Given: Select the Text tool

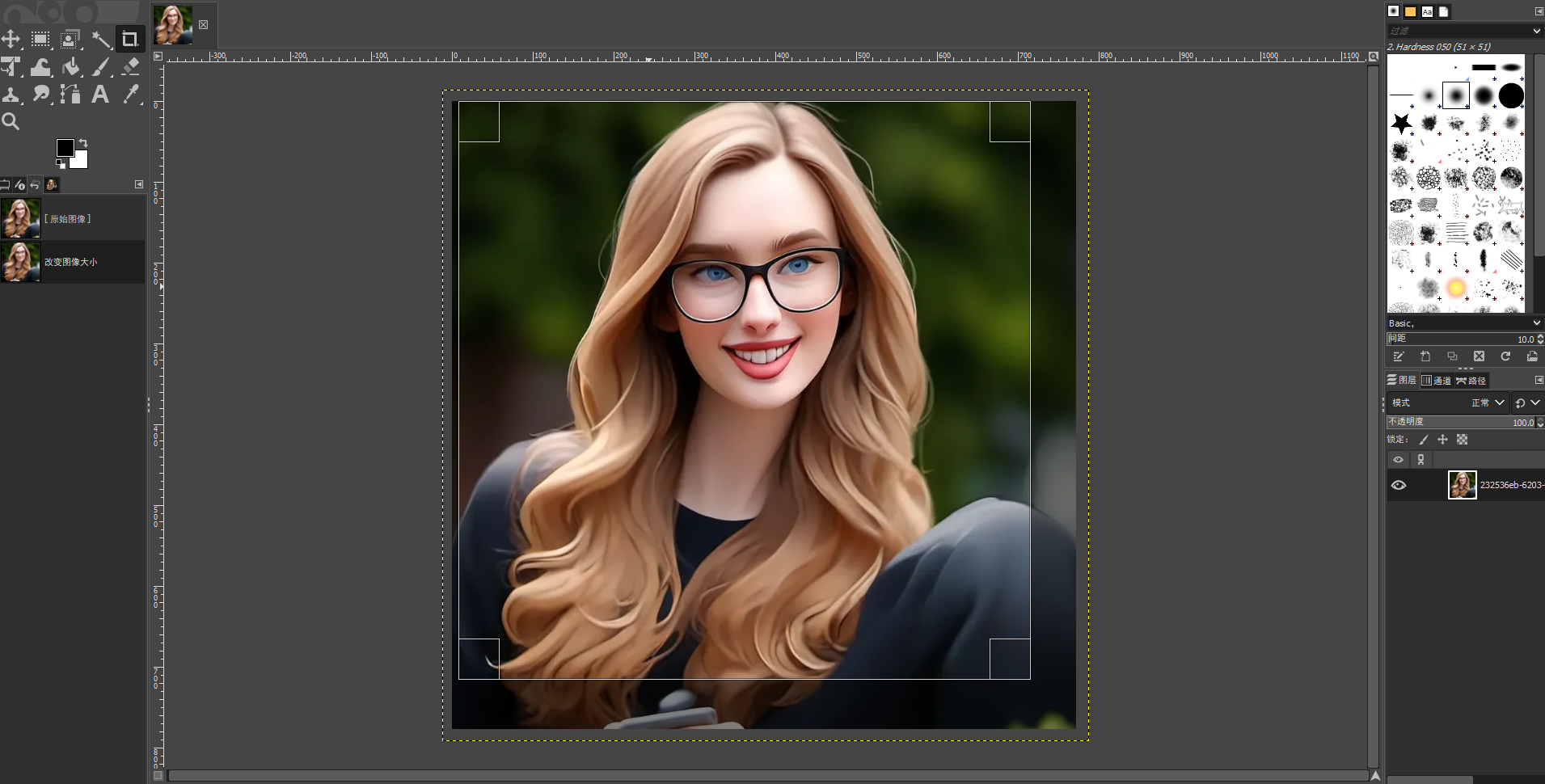Looking at the screenshot, I should coord(100,95).
